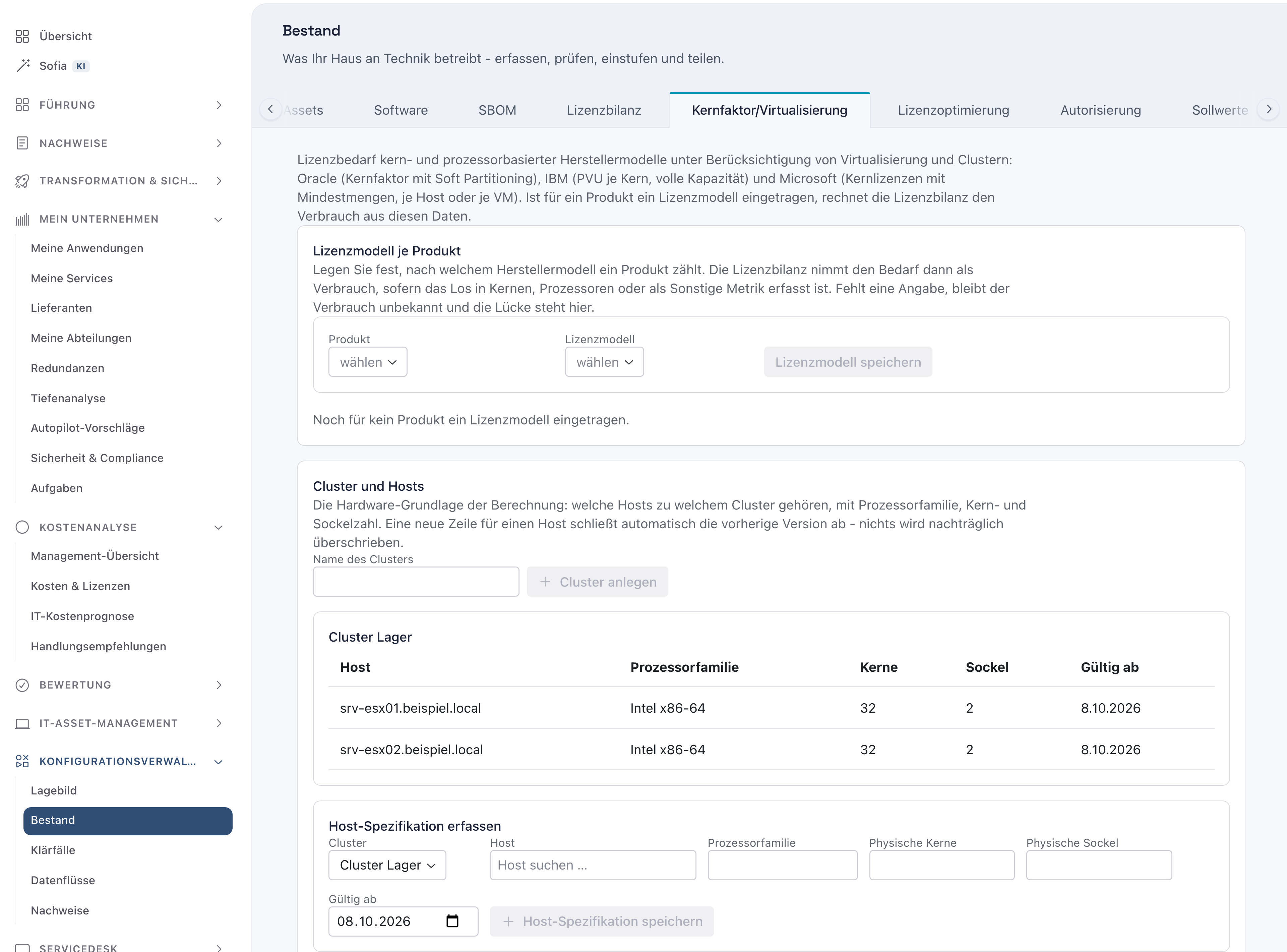Focus the Name des Clusters field
1287x952 pixels.
click(x=416, y=582)
